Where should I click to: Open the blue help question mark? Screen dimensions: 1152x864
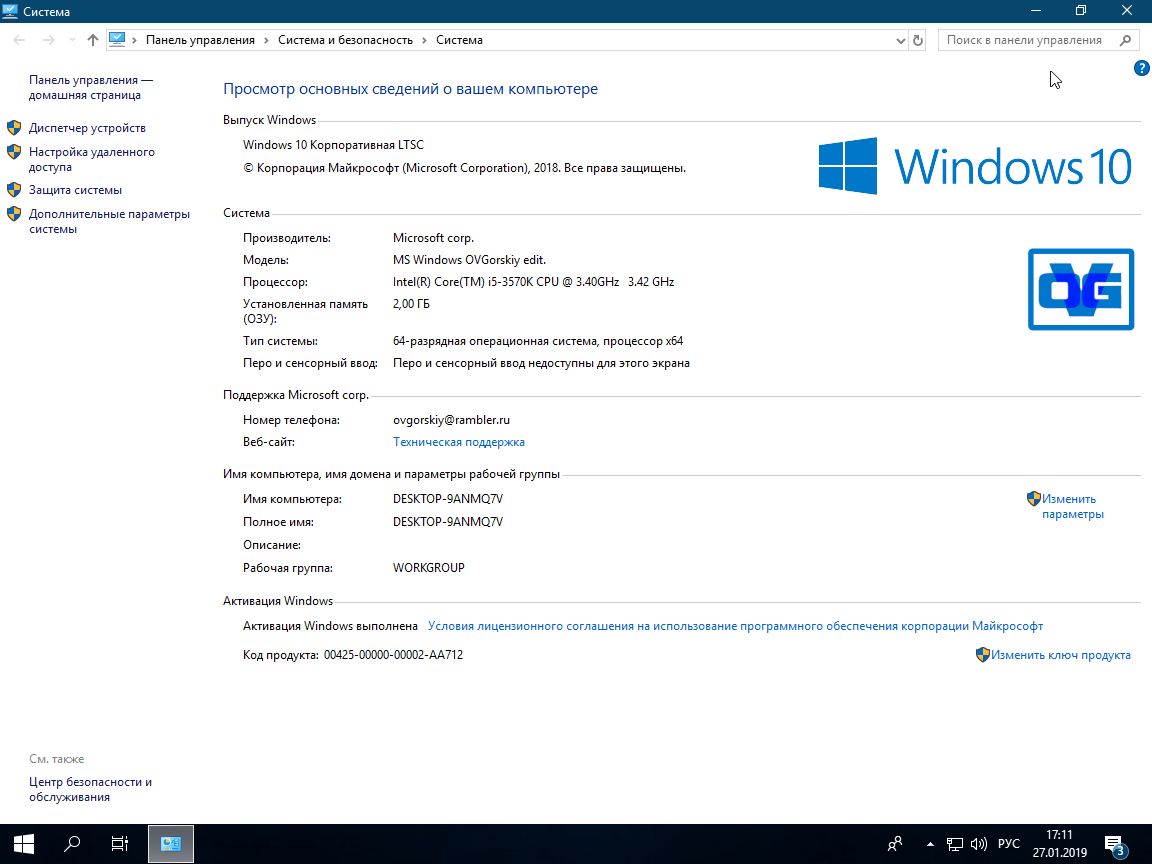(x=1141, y=68)
